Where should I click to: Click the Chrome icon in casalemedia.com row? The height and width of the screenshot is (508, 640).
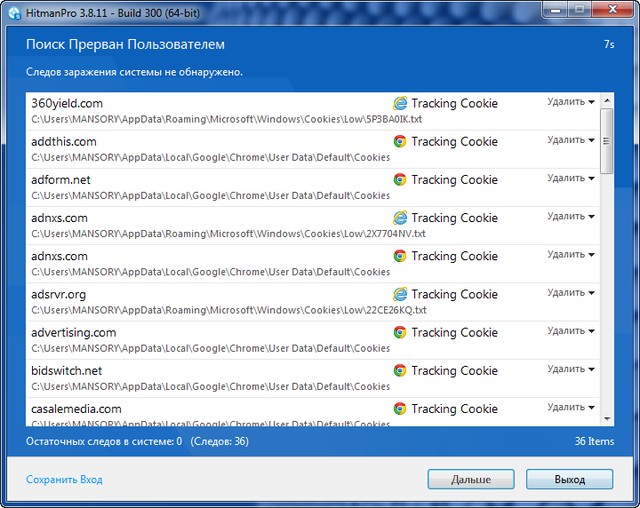tap(400, 408)
